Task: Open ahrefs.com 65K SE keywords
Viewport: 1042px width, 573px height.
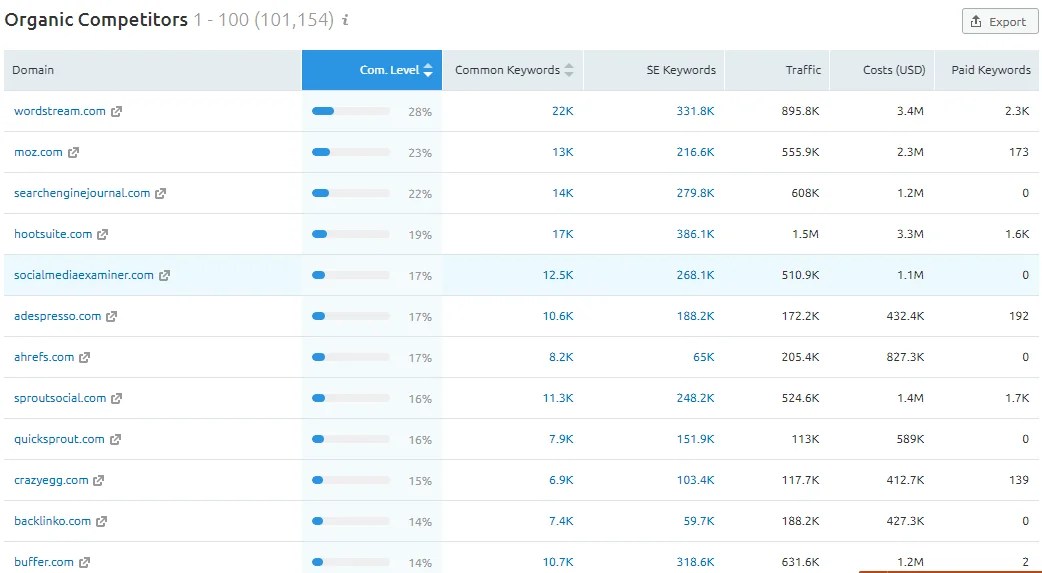Action: [704, 357]
